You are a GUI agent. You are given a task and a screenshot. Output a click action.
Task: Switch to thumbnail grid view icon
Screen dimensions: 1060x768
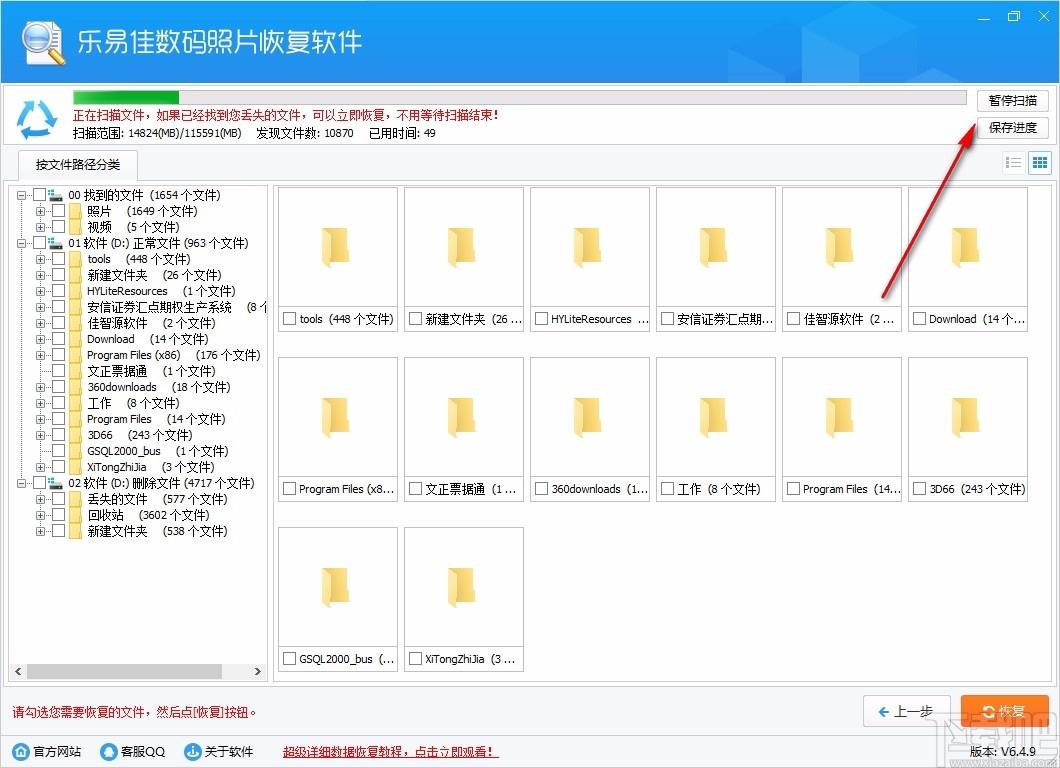tap(1039, 162)
